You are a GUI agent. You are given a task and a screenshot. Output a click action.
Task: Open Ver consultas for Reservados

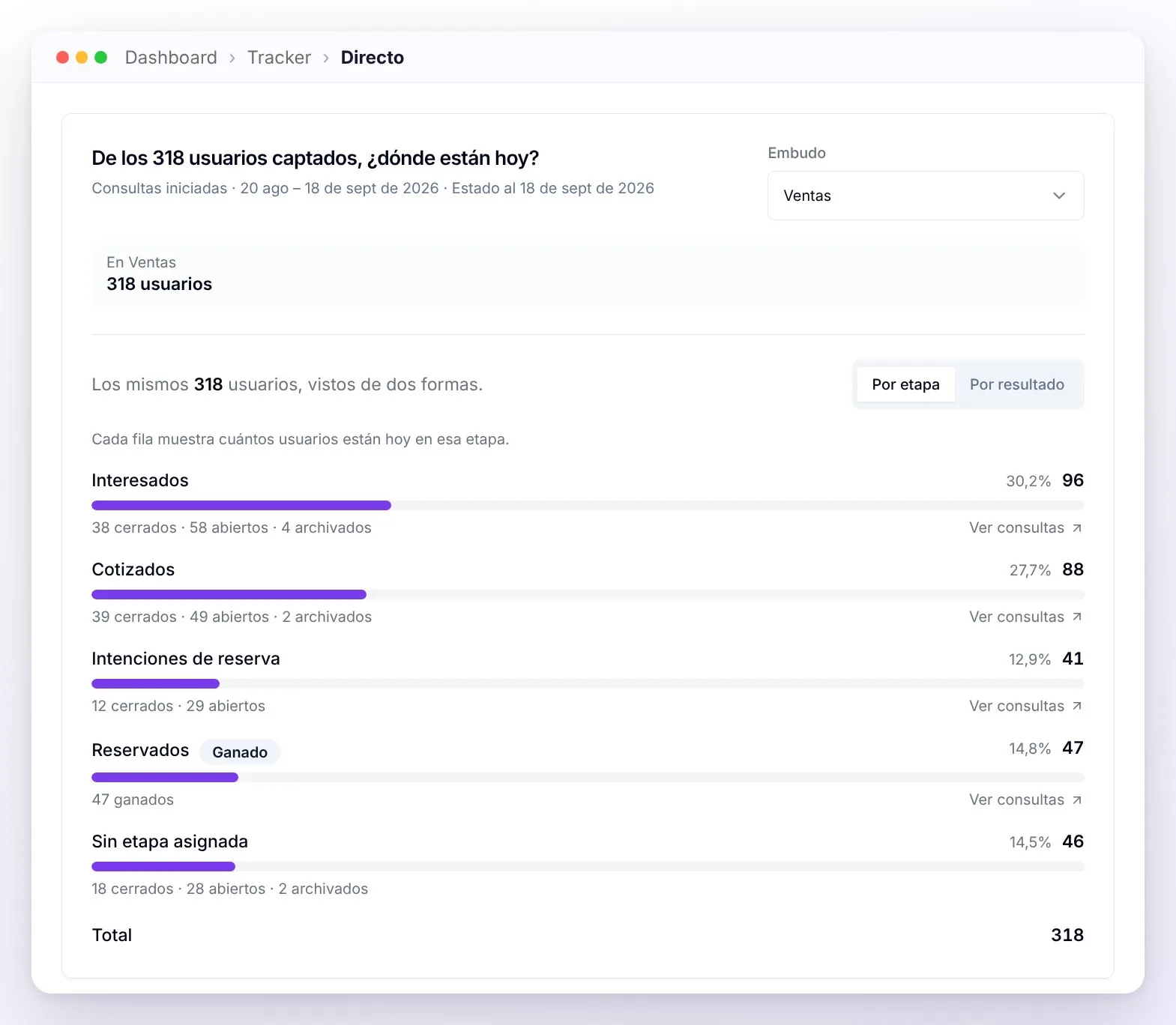1025,800
